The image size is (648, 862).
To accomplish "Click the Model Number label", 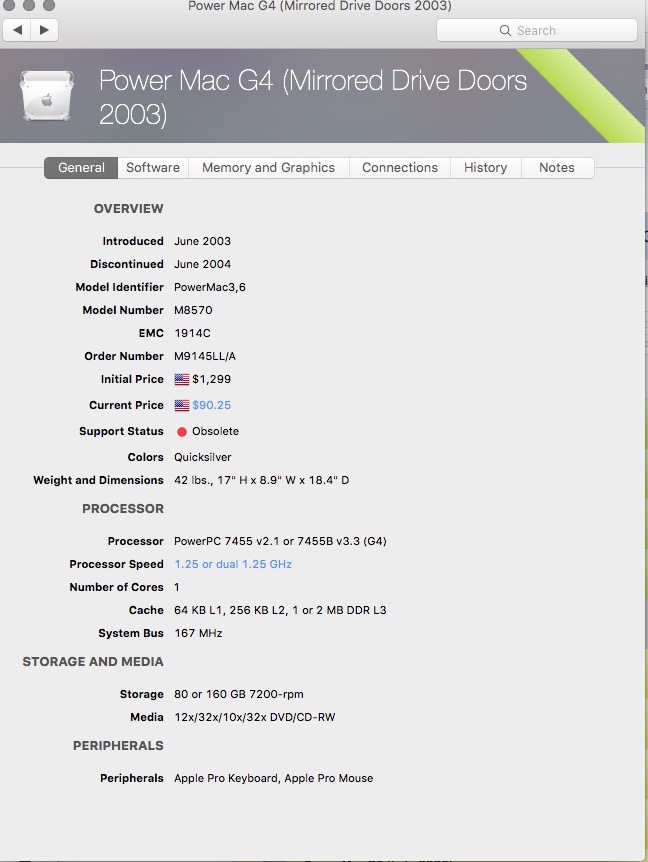I will click(123, 311).
